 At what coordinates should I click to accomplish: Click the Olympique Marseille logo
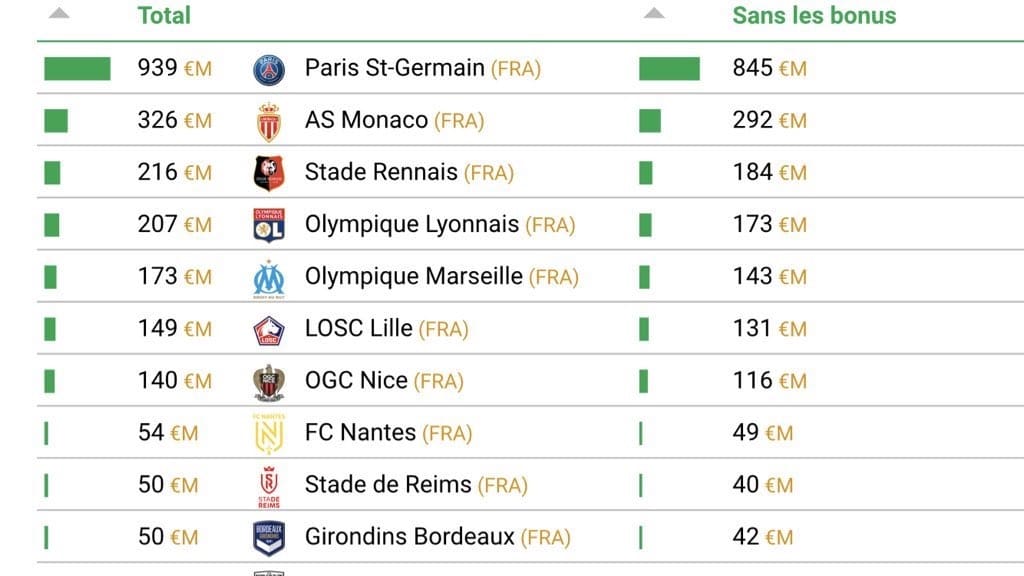269,278
